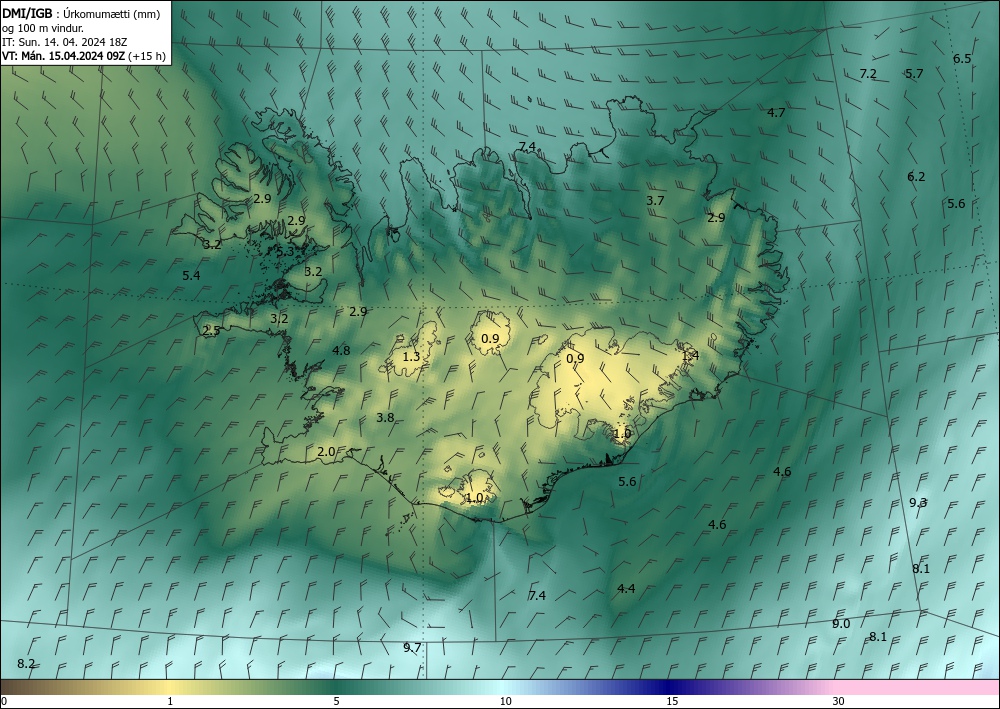Click the map value '6.2'
The height and width of the screenshot is (709, 1000).
[916, 177]
